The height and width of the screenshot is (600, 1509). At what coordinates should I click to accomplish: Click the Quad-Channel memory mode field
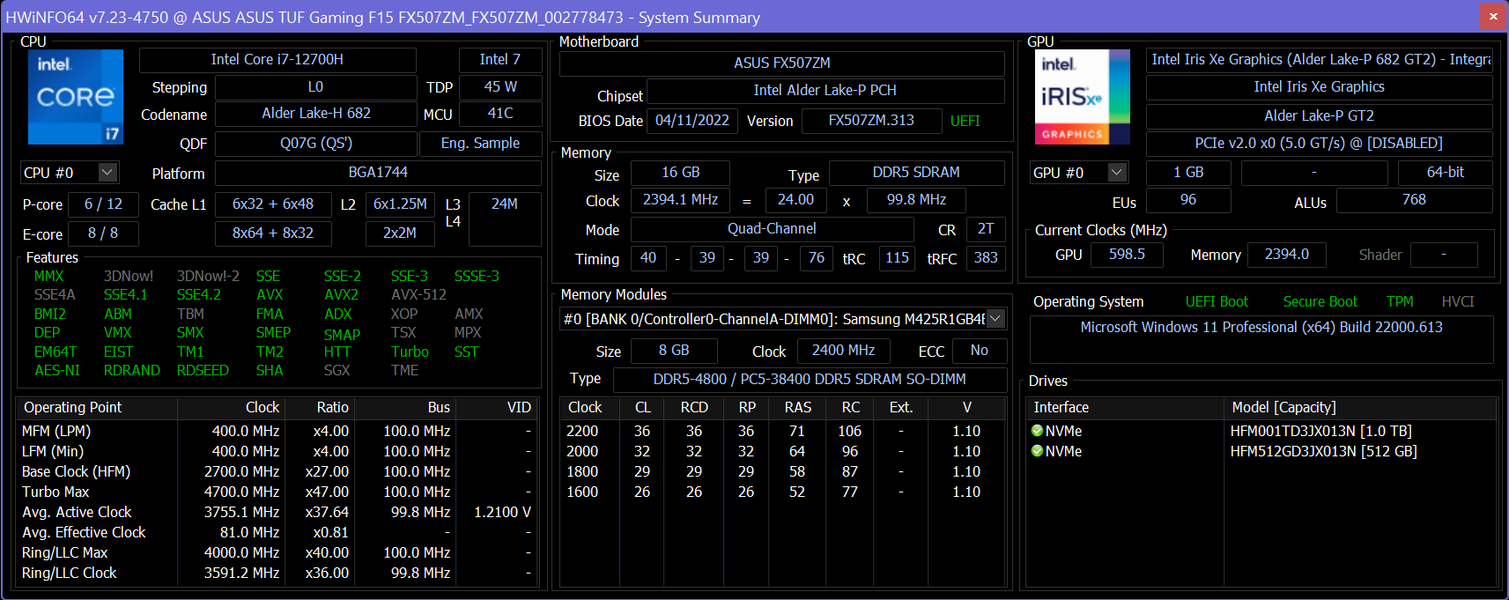tap(772, 230)
